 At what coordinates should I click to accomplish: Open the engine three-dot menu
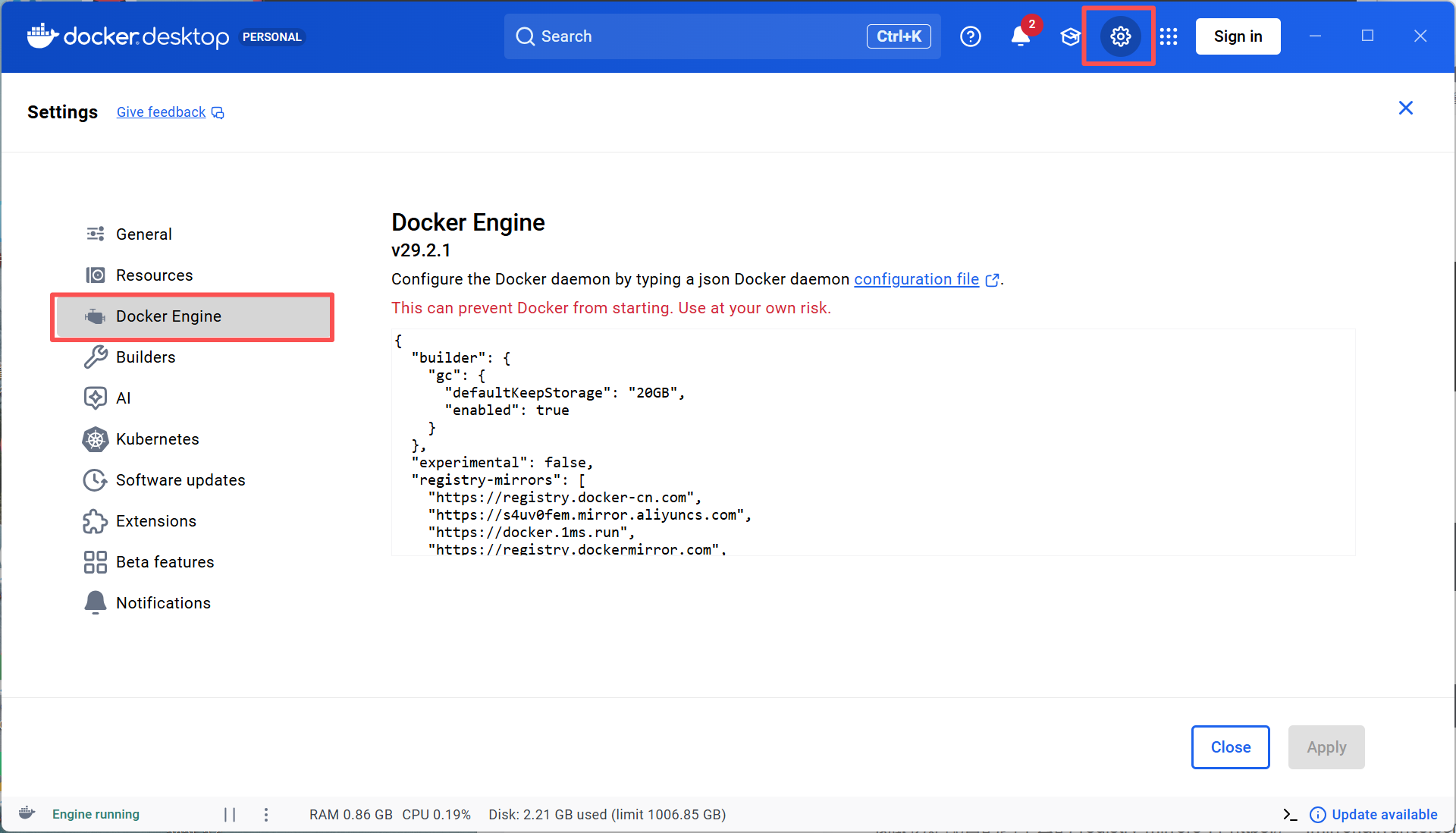click(266, 814)
